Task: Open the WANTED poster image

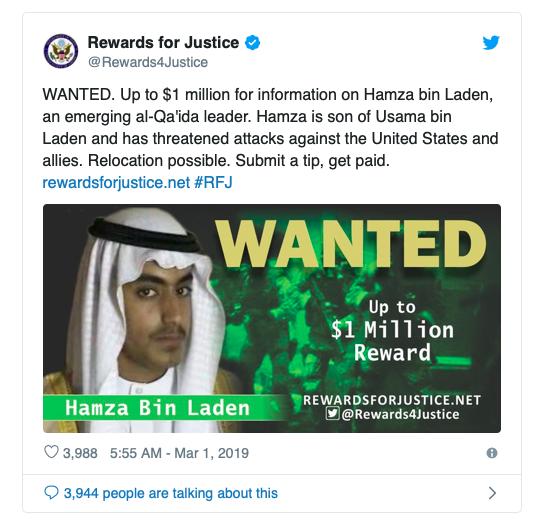Action: (x=272, y=318)
